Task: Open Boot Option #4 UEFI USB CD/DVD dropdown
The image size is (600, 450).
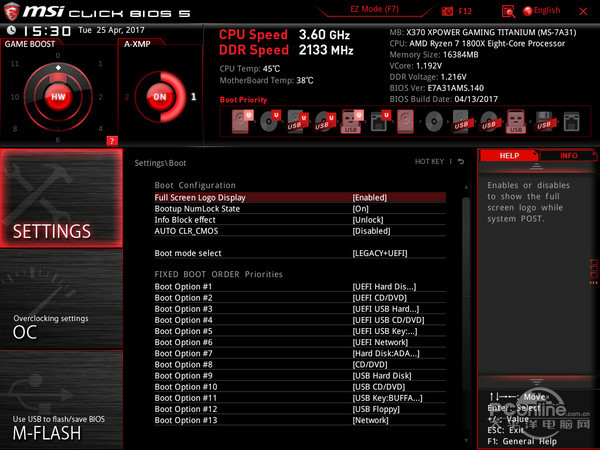Action: pyautogui.click(x=388, y=320)
